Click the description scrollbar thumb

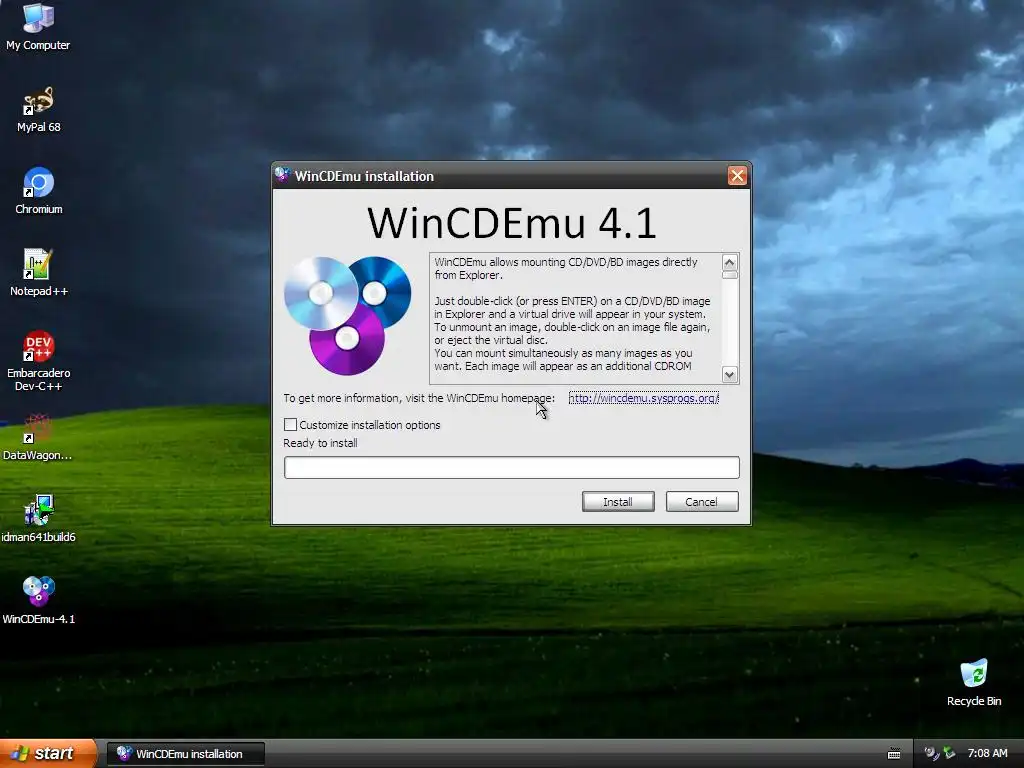(x=729, y=275)
